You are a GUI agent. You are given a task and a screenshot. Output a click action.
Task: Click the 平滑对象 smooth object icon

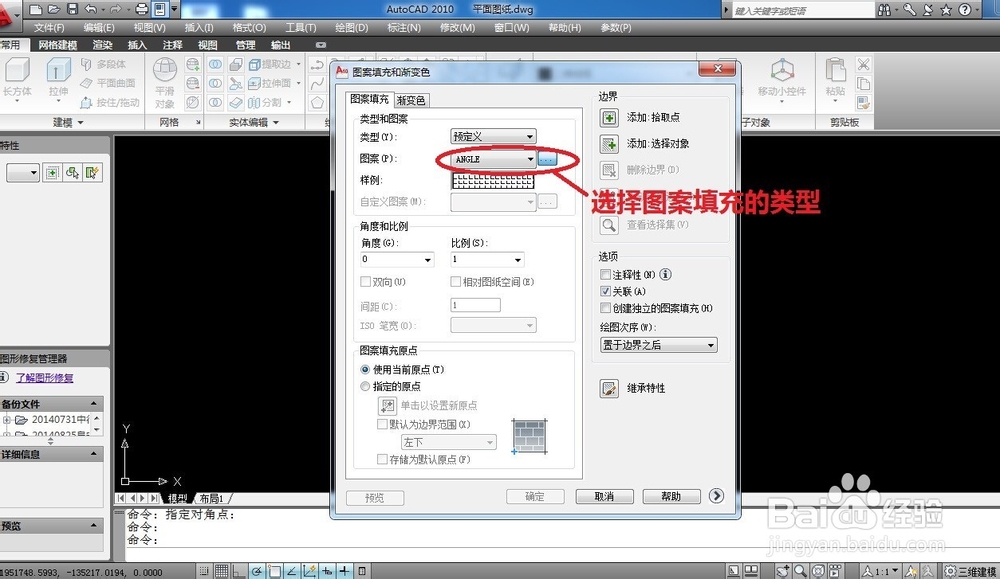point(165,70)
